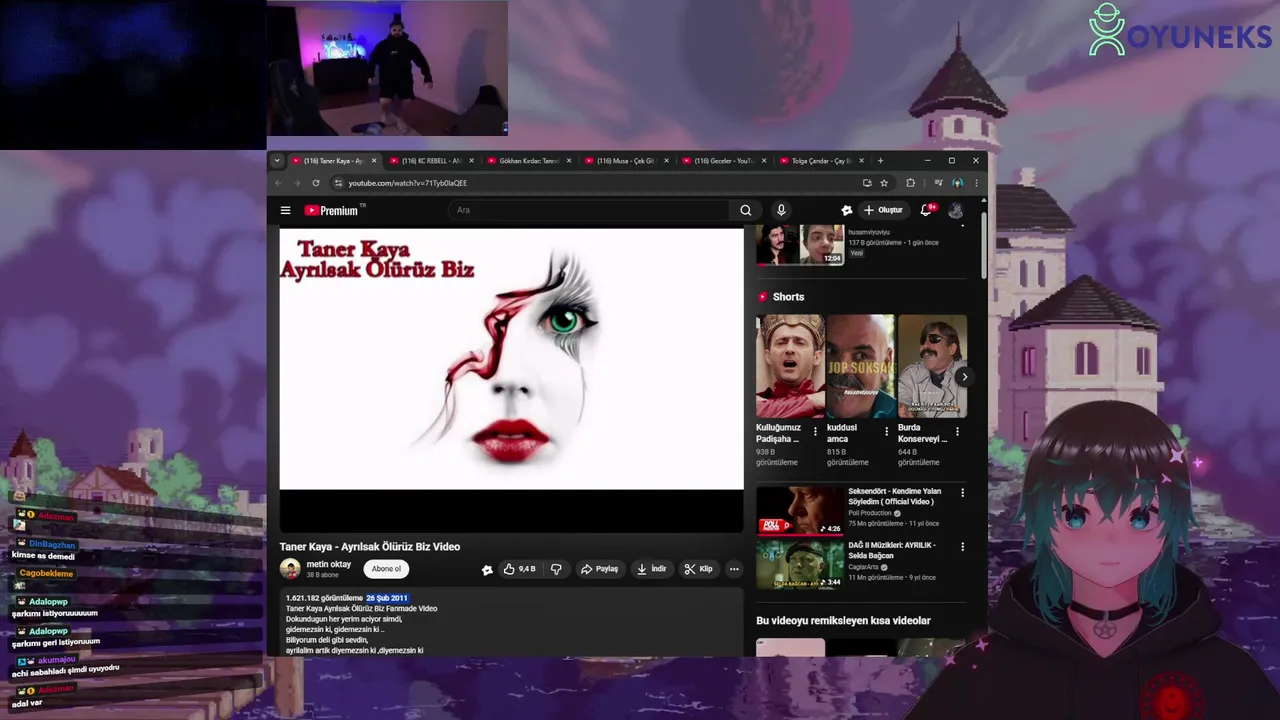Click the Oluştur create button
This screenshot has height=720, width=1280.
pos(882,210)
